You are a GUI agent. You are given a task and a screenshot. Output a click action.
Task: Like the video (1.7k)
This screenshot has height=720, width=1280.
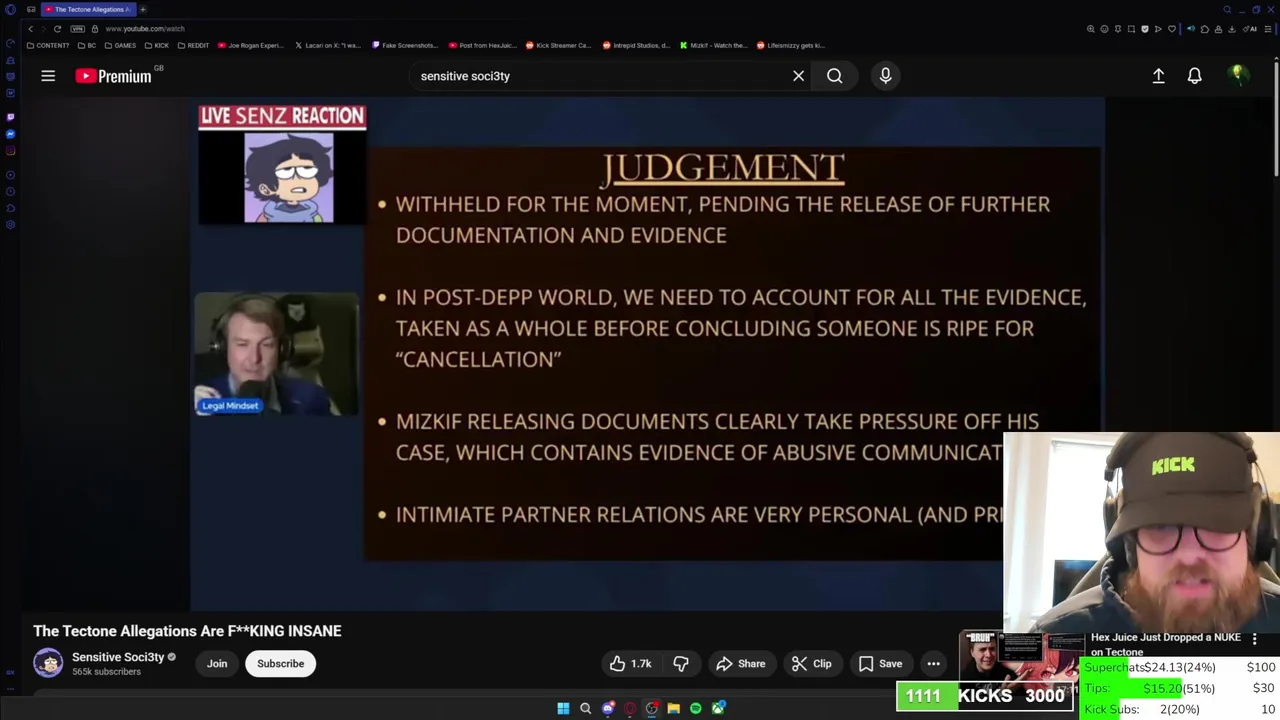pyautogui.click(x=630, y=664)
